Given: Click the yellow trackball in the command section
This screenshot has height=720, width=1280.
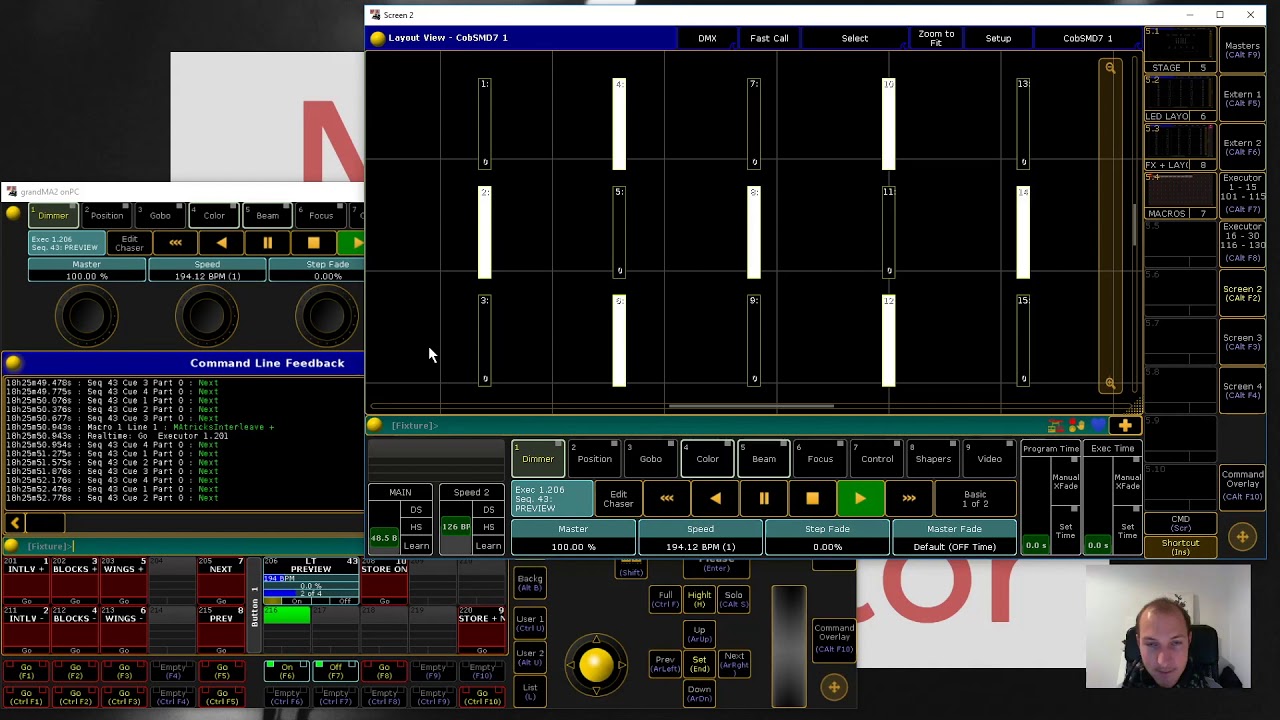Looking at the screenshot, I should [x=596, y=664].
